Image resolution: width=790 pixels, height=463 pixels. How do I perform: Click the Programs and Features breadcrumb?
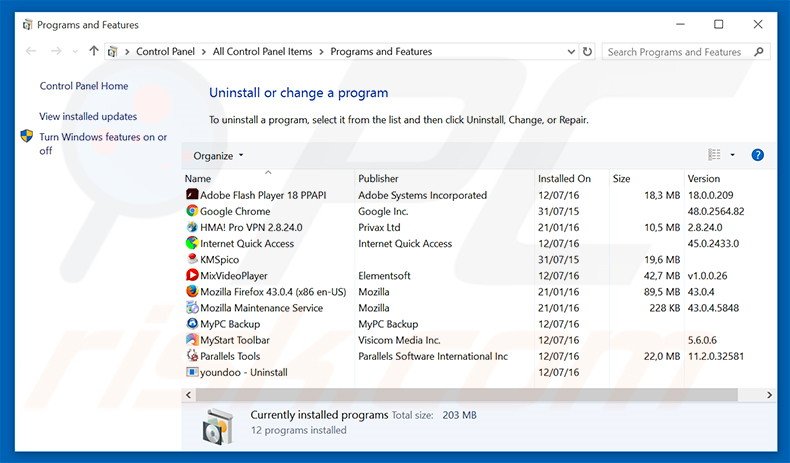(381, 51)
